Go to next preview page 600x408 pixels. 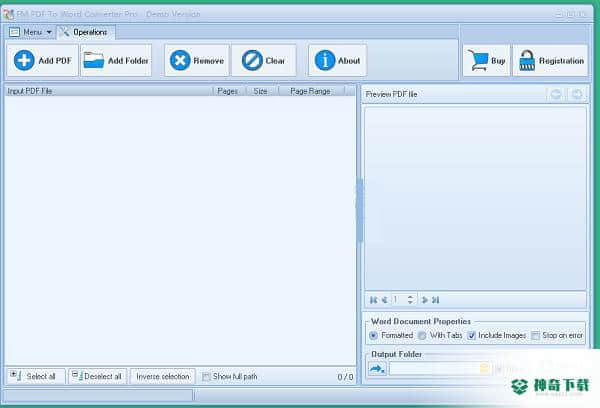[424, 300]
